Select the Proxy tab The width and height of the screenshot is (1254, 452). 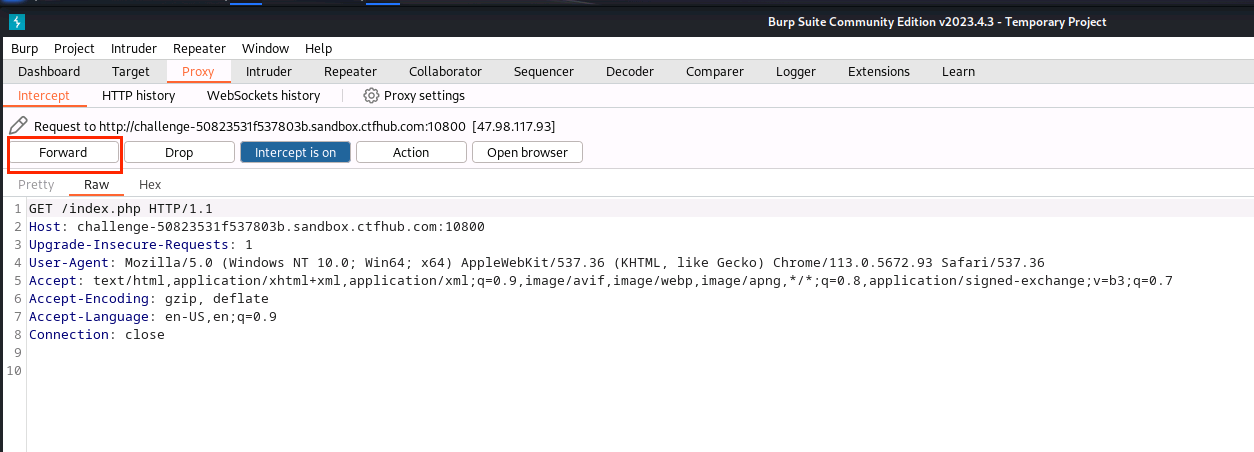(x=198, y=71)
